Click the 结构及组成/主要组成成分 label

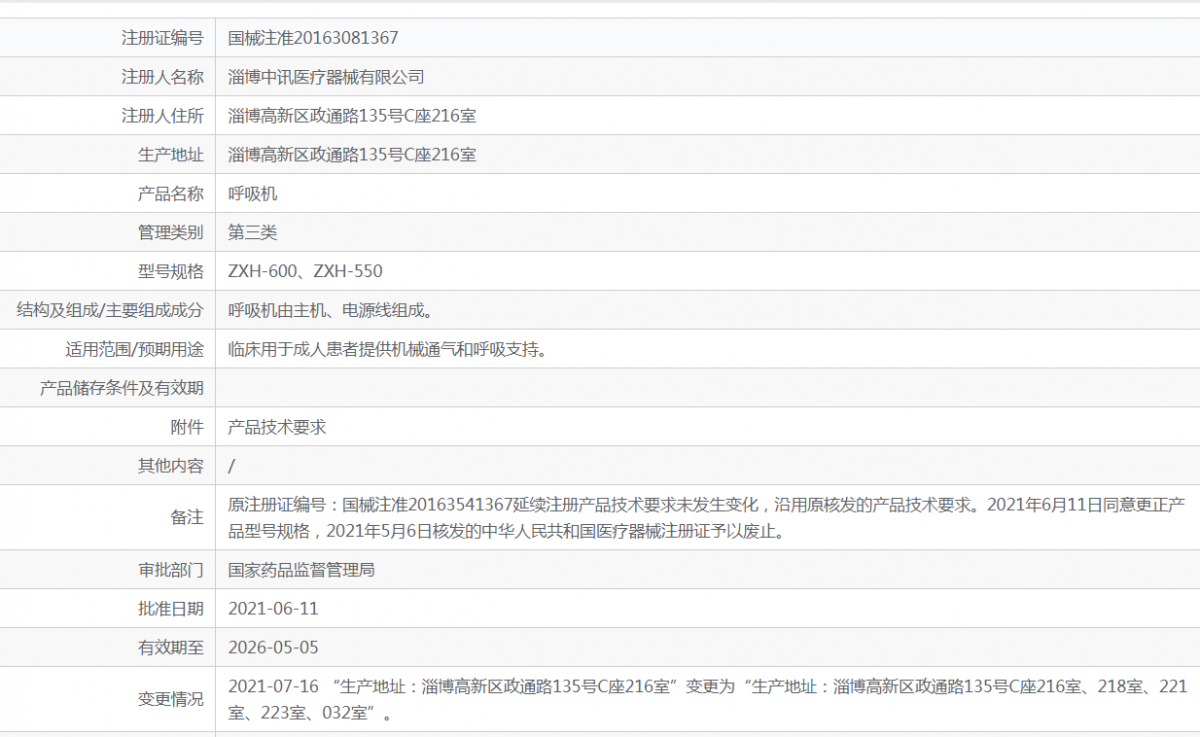(x=110, y=311)
